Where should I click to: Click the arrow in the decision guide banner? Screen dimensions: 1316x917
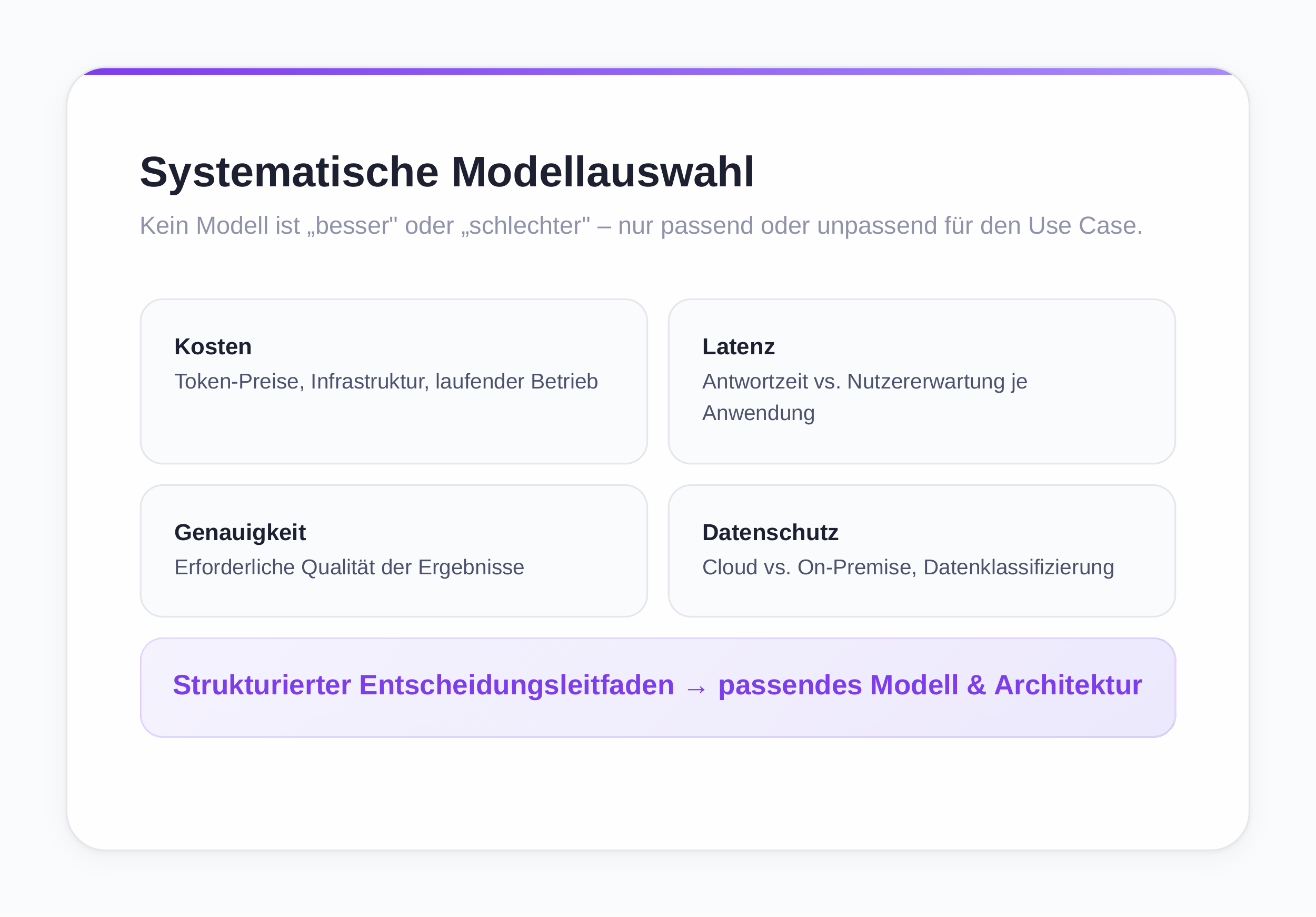697,686
